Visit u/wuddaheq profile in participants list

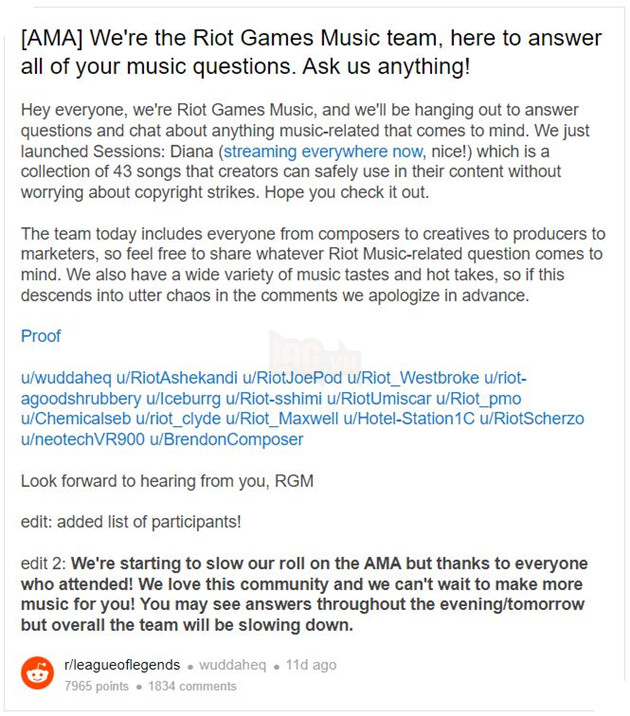coord(66,377)
